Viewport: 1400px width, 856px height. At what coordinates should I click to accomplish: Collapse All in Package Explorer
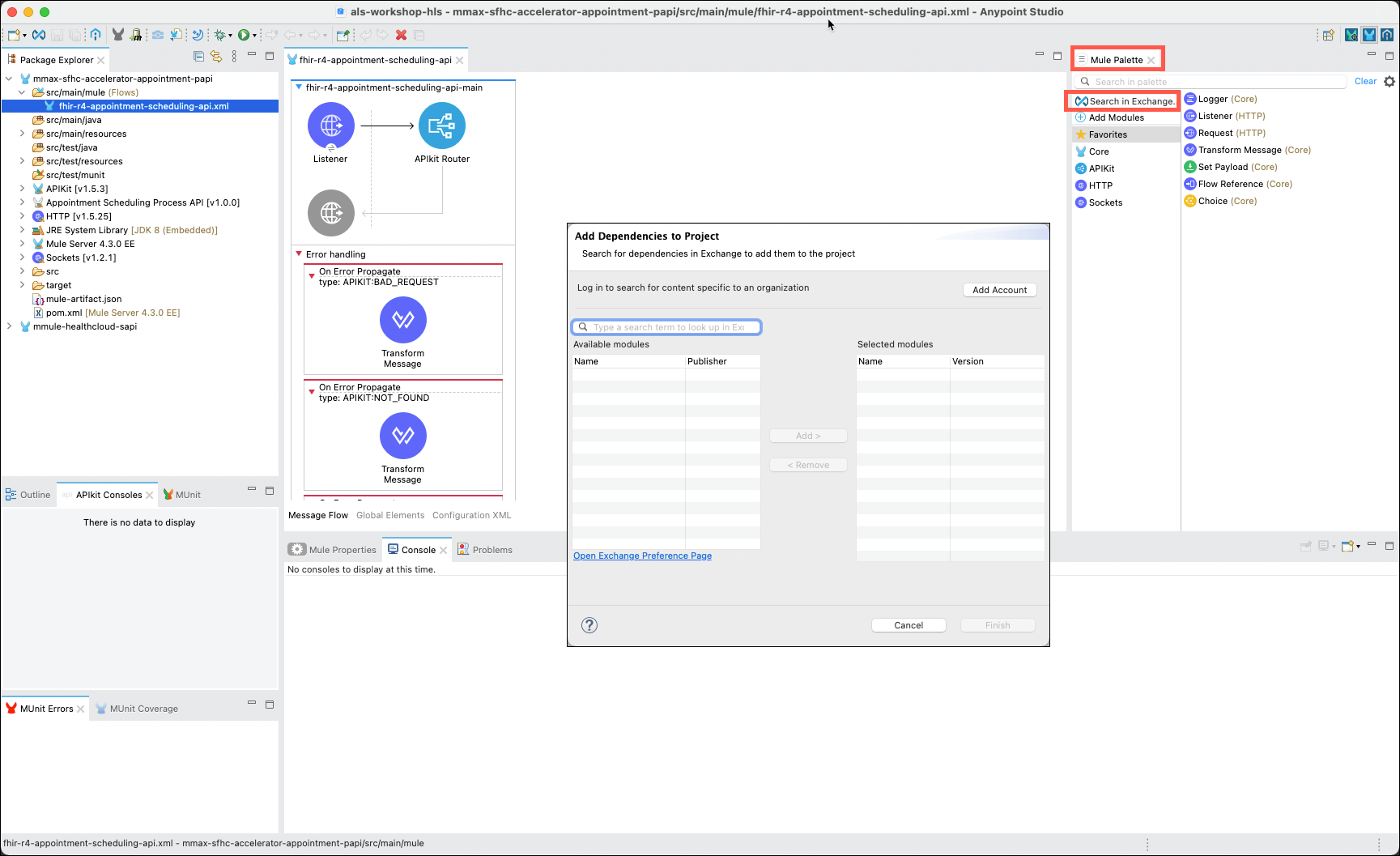click(198, 56)
